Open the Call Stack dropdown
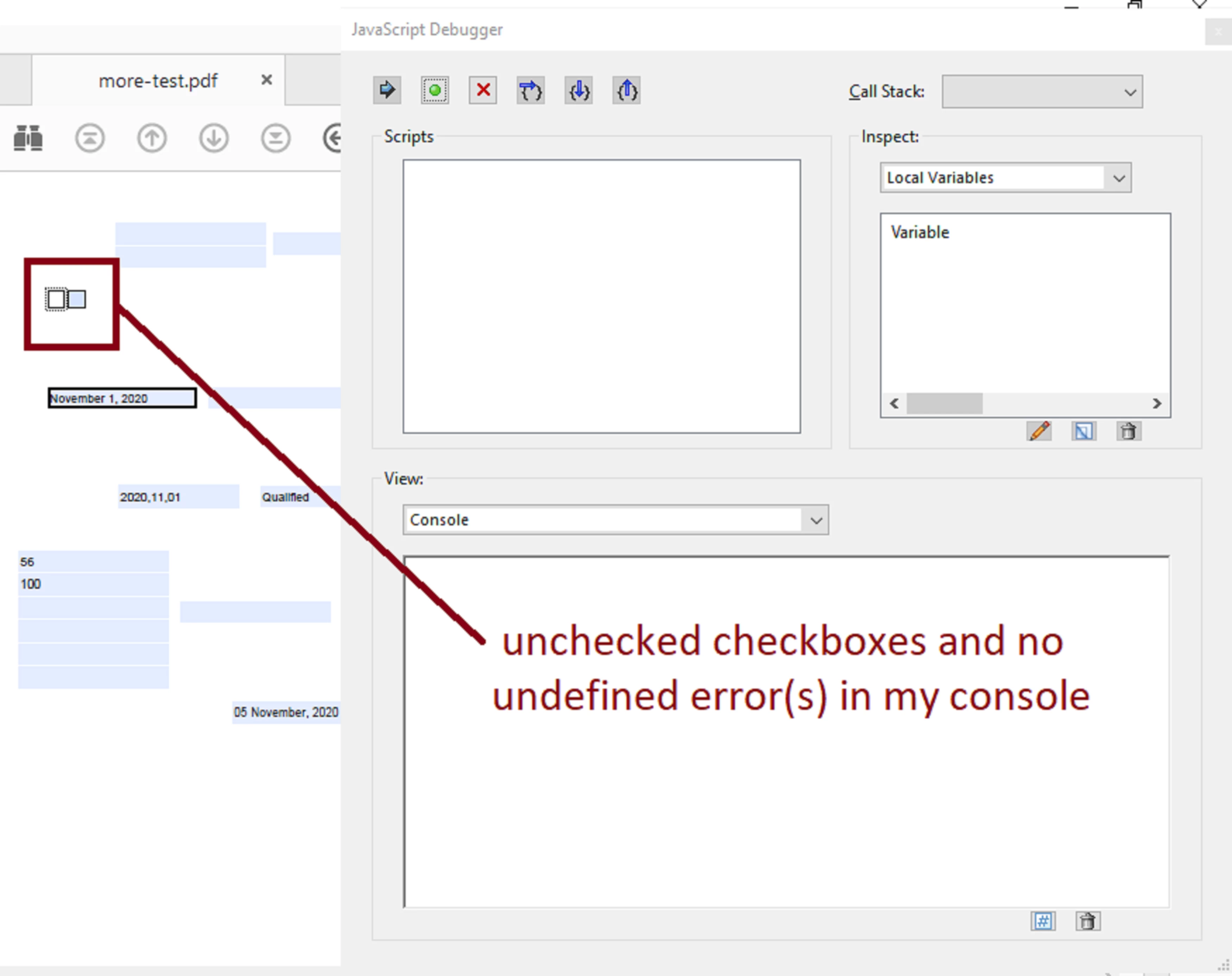Viewport: 1232px width, 976px height. 1042,92
